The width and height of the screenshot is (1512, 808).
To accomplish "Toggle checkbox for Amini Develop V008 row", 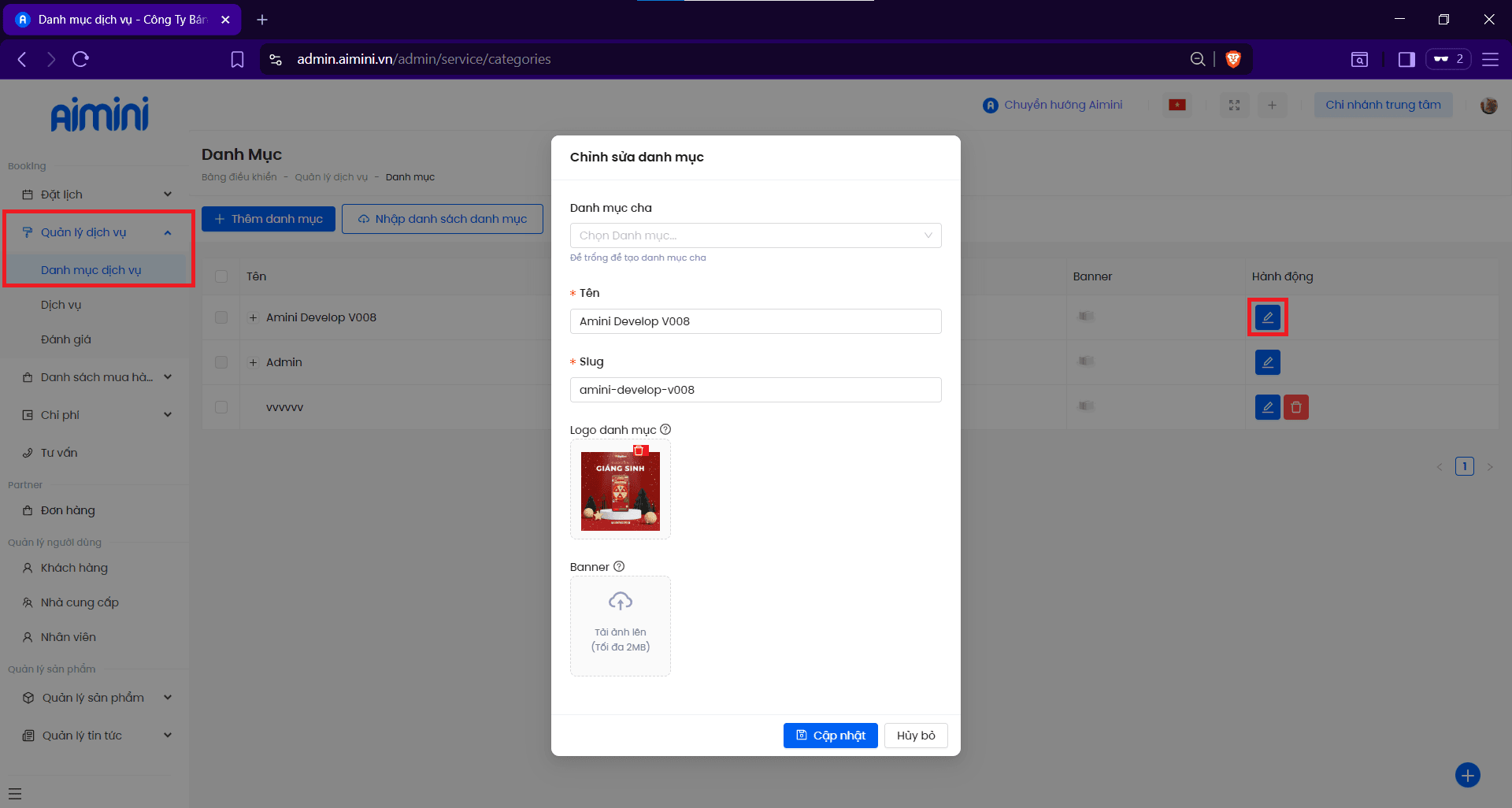I will [x=221, y=317].
